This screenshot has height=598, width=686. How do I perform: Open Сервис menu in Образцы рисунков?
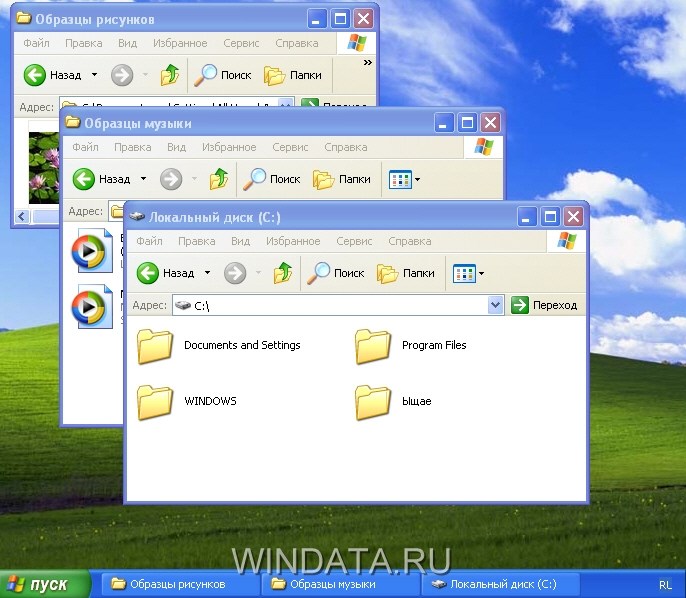(241, 43)
